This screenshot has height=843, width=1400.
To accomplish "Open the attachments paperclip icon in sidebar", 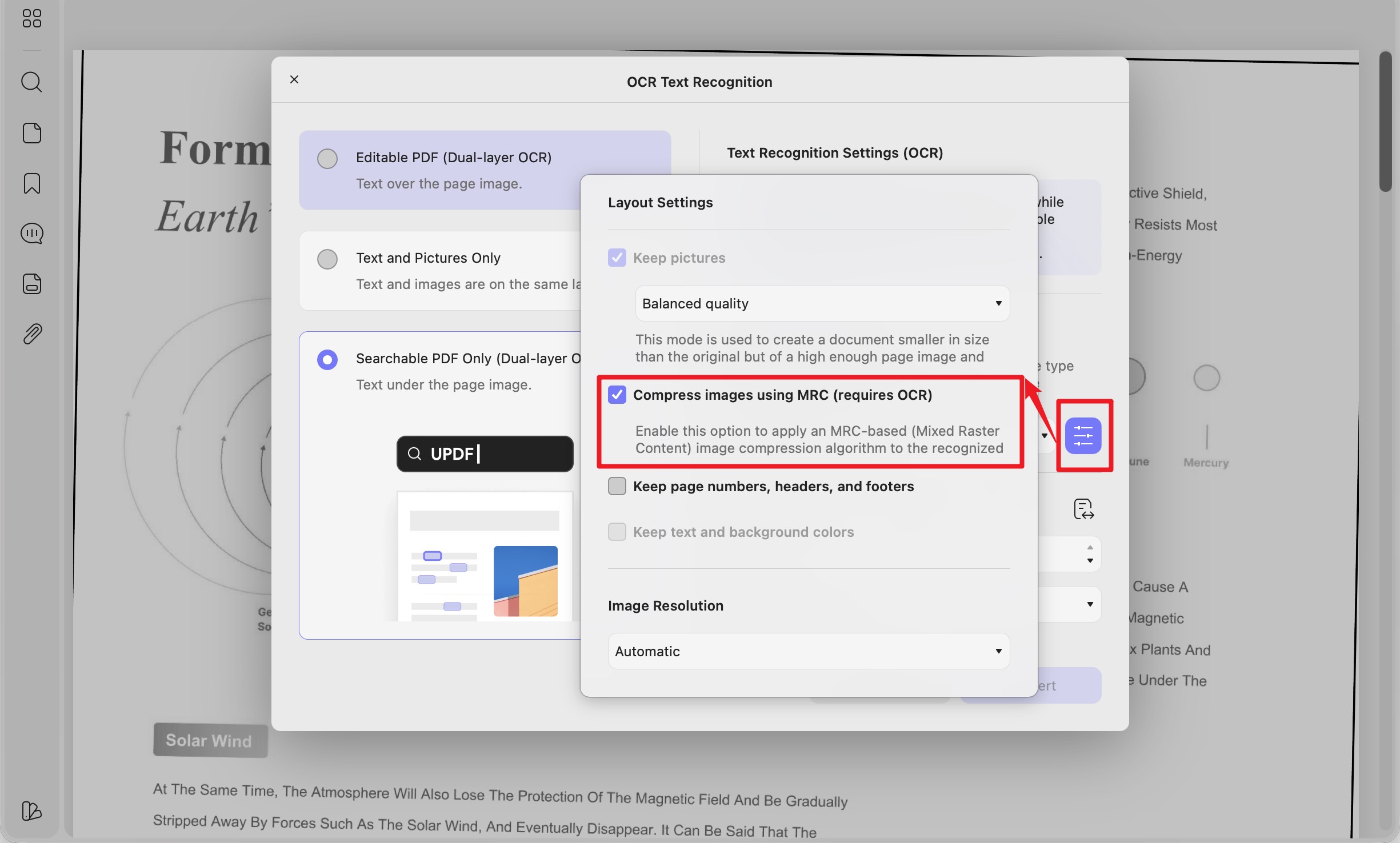I will (32, 334).
